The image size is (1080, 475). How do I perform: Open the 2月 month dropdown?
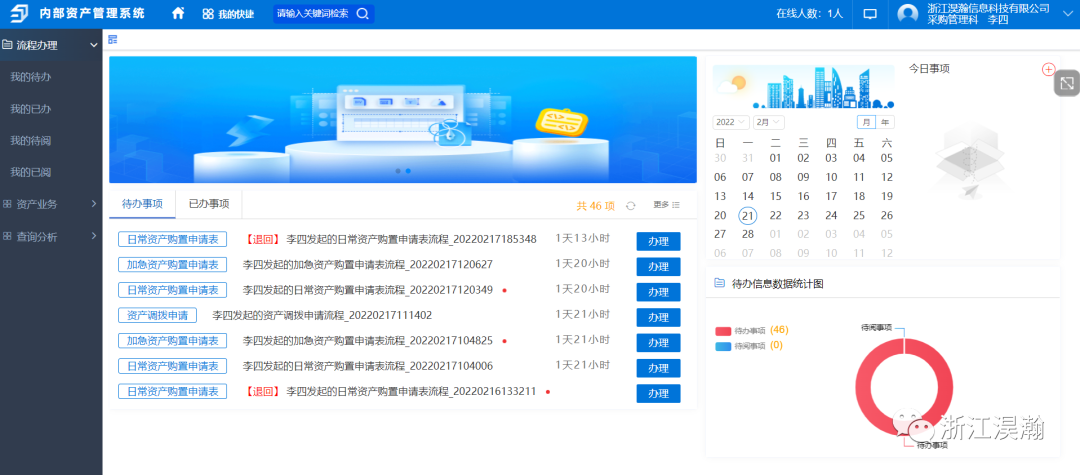tap(768, 122)
